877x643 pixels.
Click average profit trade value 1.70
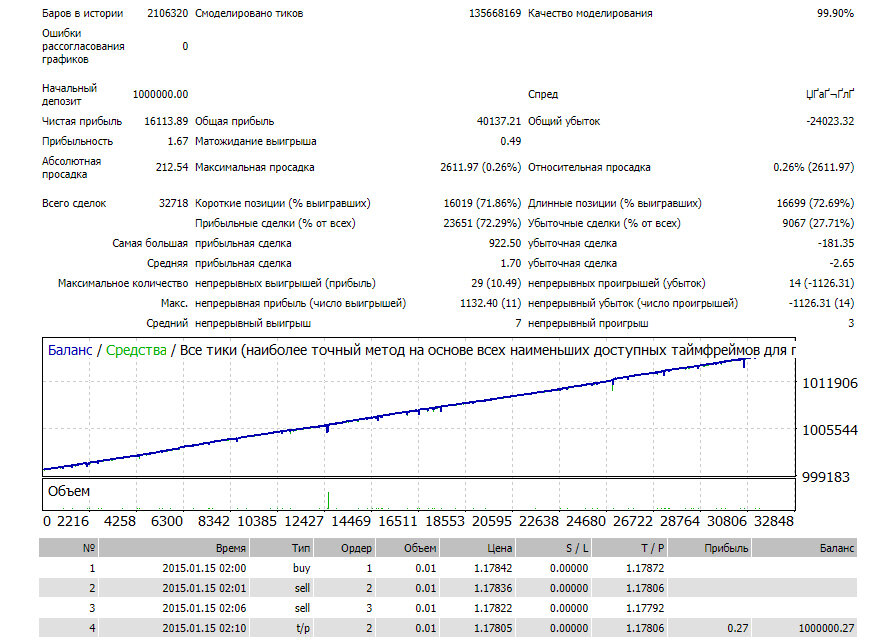511,263
